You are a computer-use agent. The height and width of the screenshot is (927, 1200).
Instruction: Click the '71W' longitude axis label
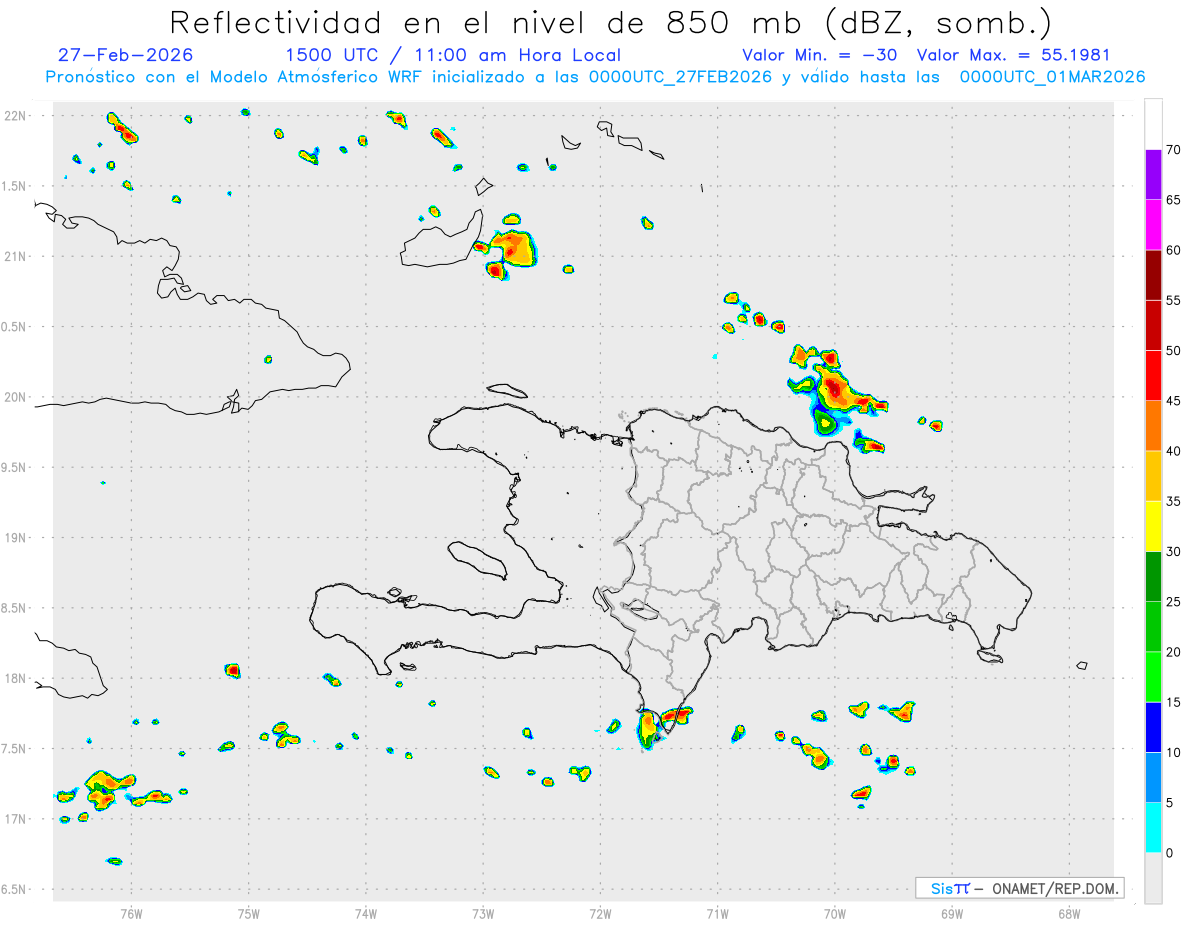[717, 913]
